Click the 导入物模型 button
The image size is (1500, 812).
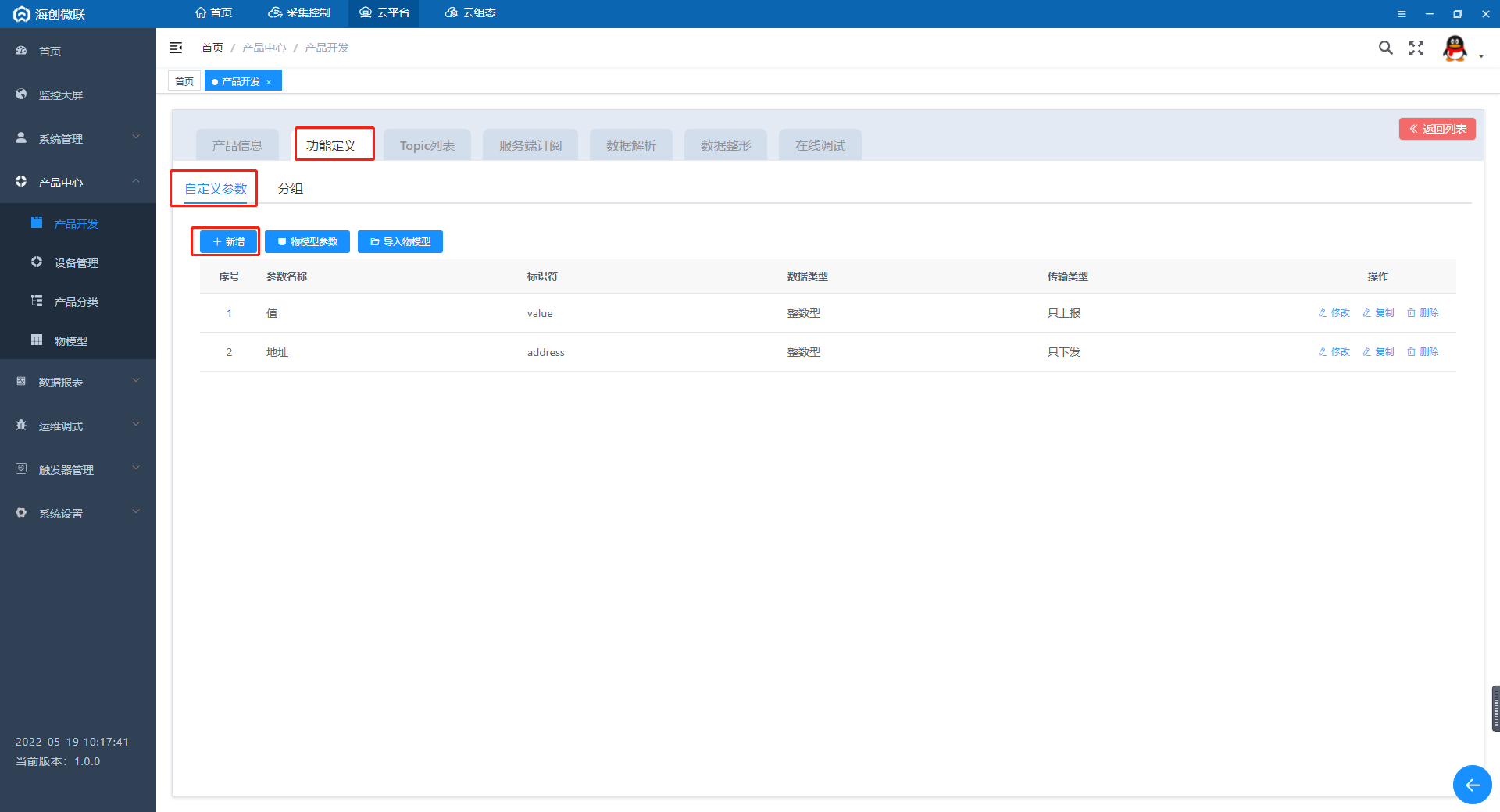coord(400,241)
